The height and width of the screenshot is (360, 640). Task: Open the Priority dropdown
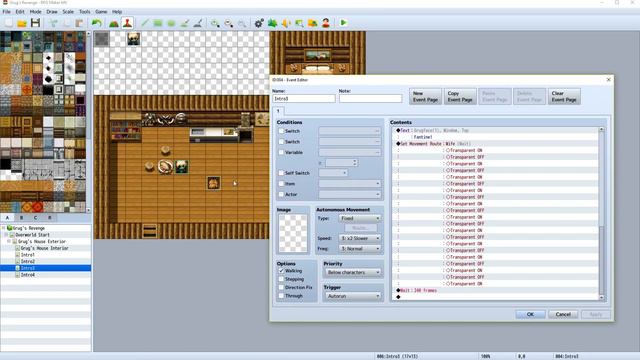(353, 272)
